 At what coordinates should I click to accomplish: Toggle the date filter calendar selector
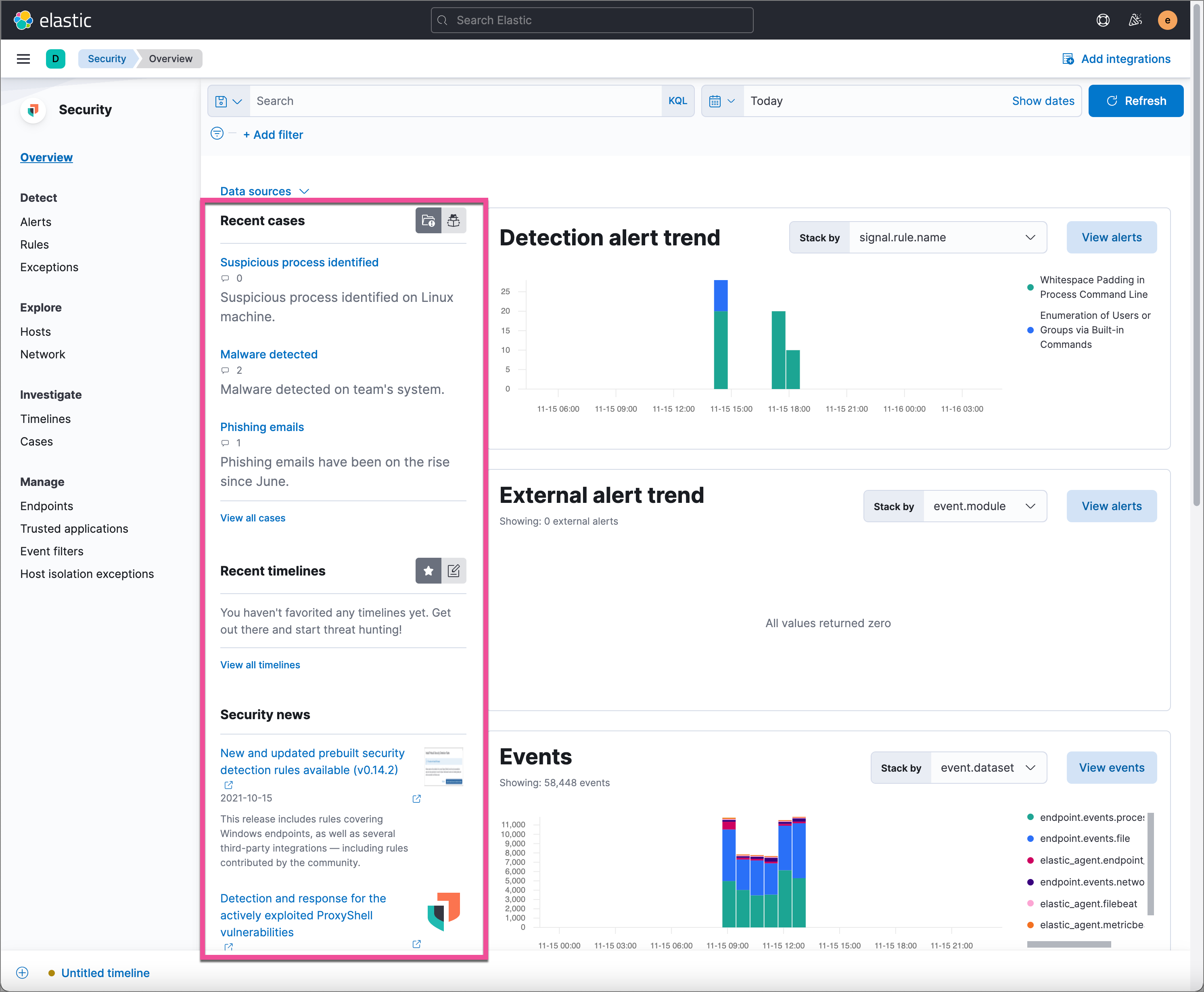pos(722,100)
